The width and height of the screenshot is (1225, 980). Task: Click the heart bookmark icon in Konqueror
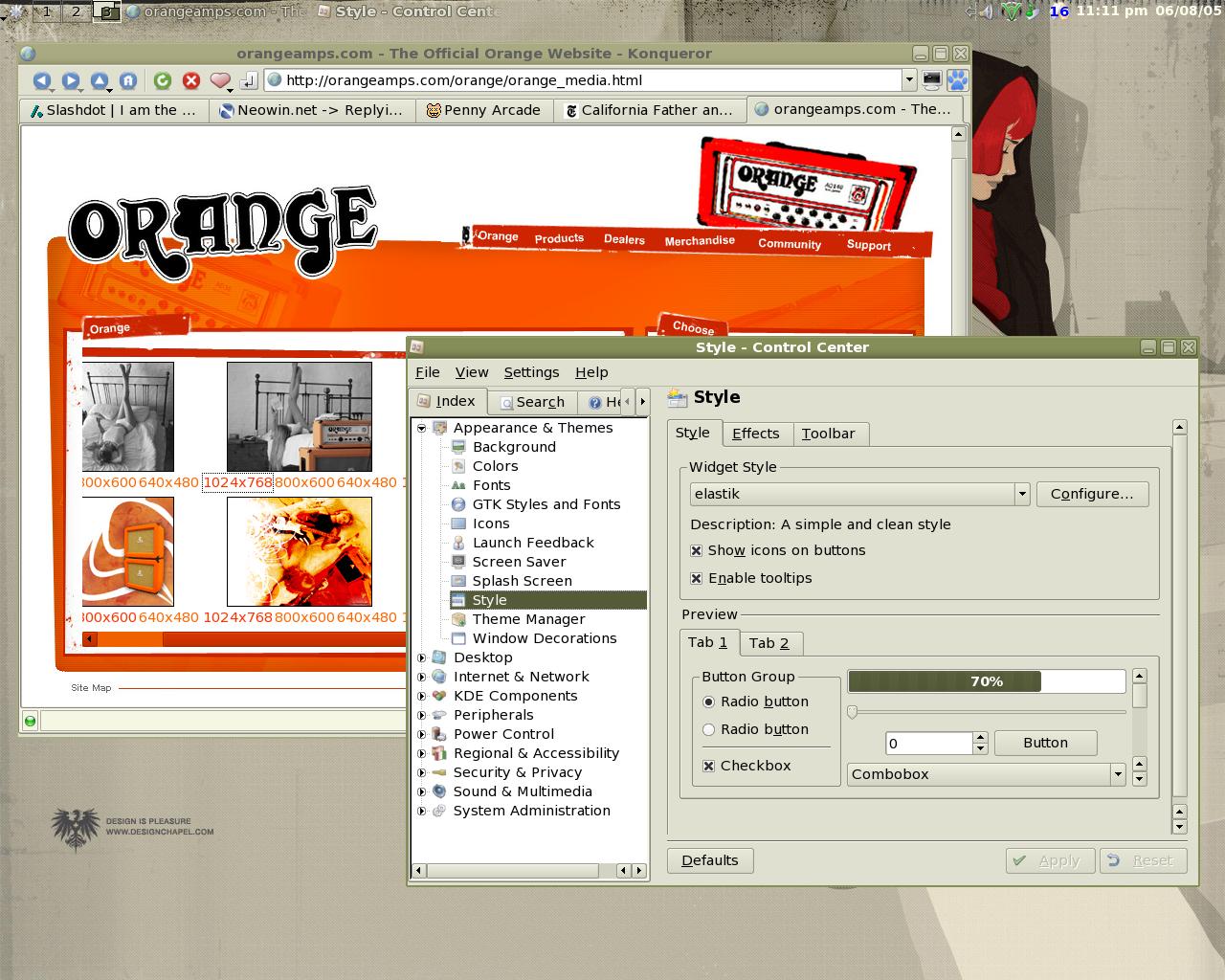pos(220,81)
